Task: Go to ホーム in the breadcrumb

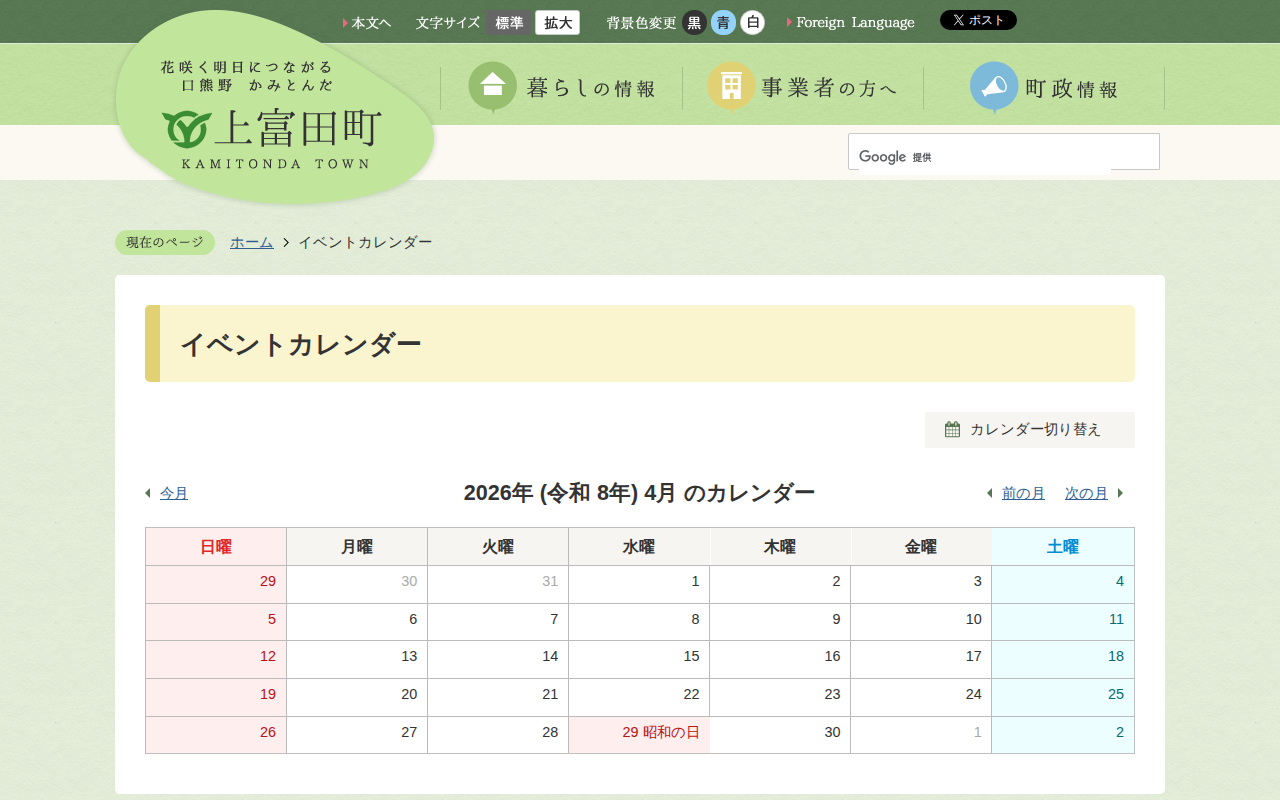Action: tap(251, 243)
